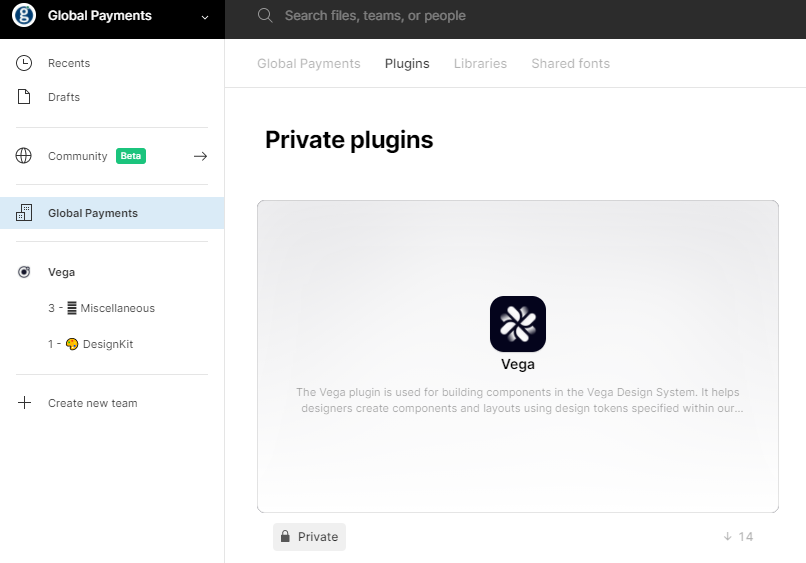Screen dimensions: 806x563
Task: Click the Miscellaneous stack emoji icon
Action: [x=72, y=308]
